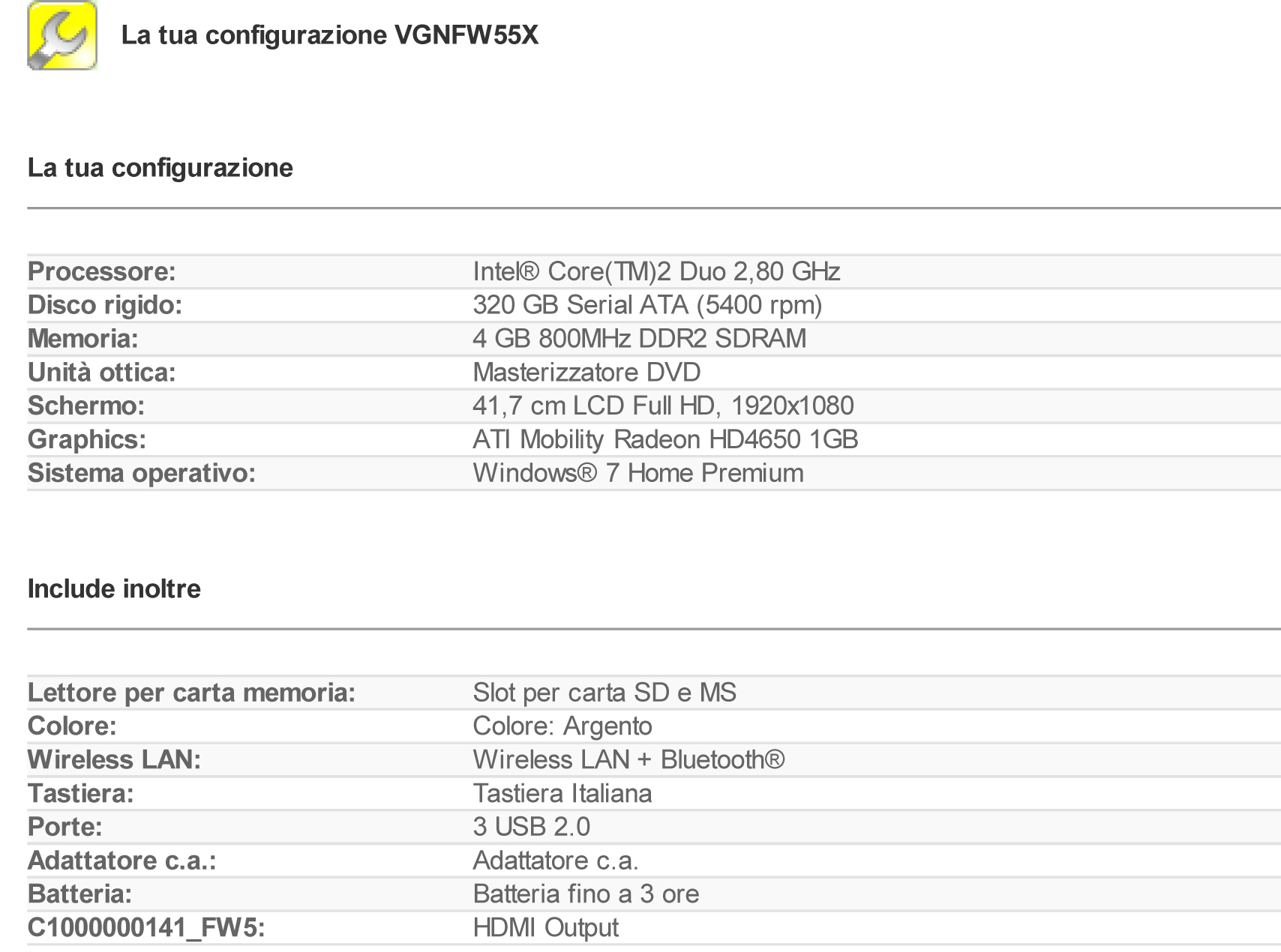The height and width of the screenshot is (952, 1281).
Task: Click the "Colore: Argento" value
Action: click(x=562, y=726)
